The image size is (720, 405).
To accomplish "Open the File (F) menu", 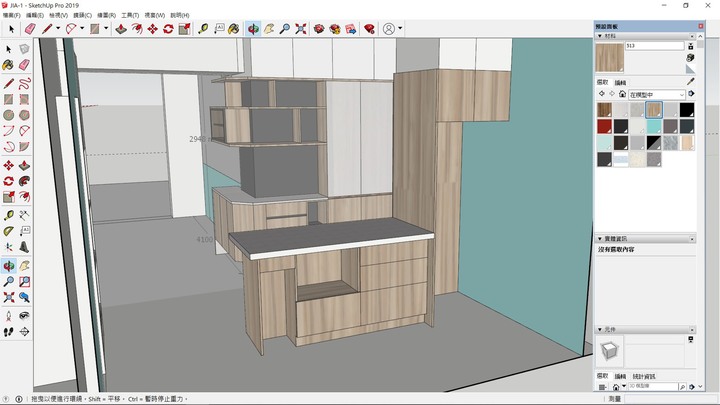I will pos(11,15).
